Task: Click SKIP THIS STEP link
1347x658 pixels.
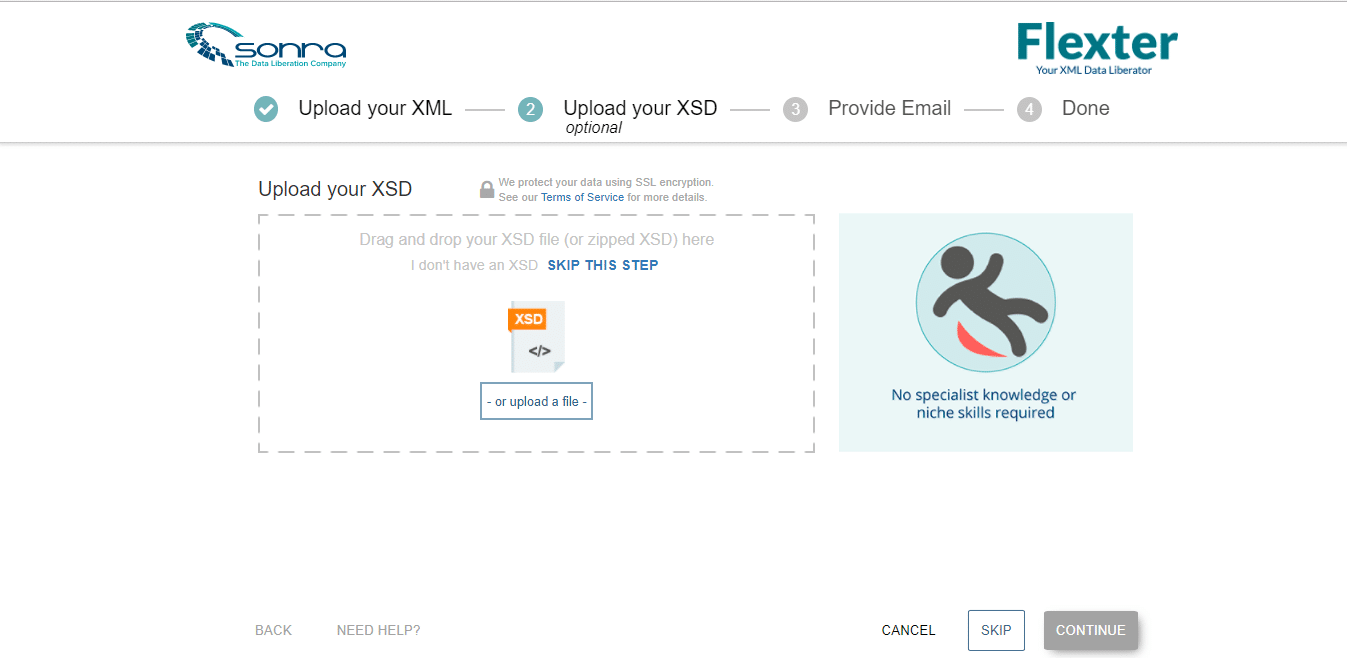Action: point(603,265)
